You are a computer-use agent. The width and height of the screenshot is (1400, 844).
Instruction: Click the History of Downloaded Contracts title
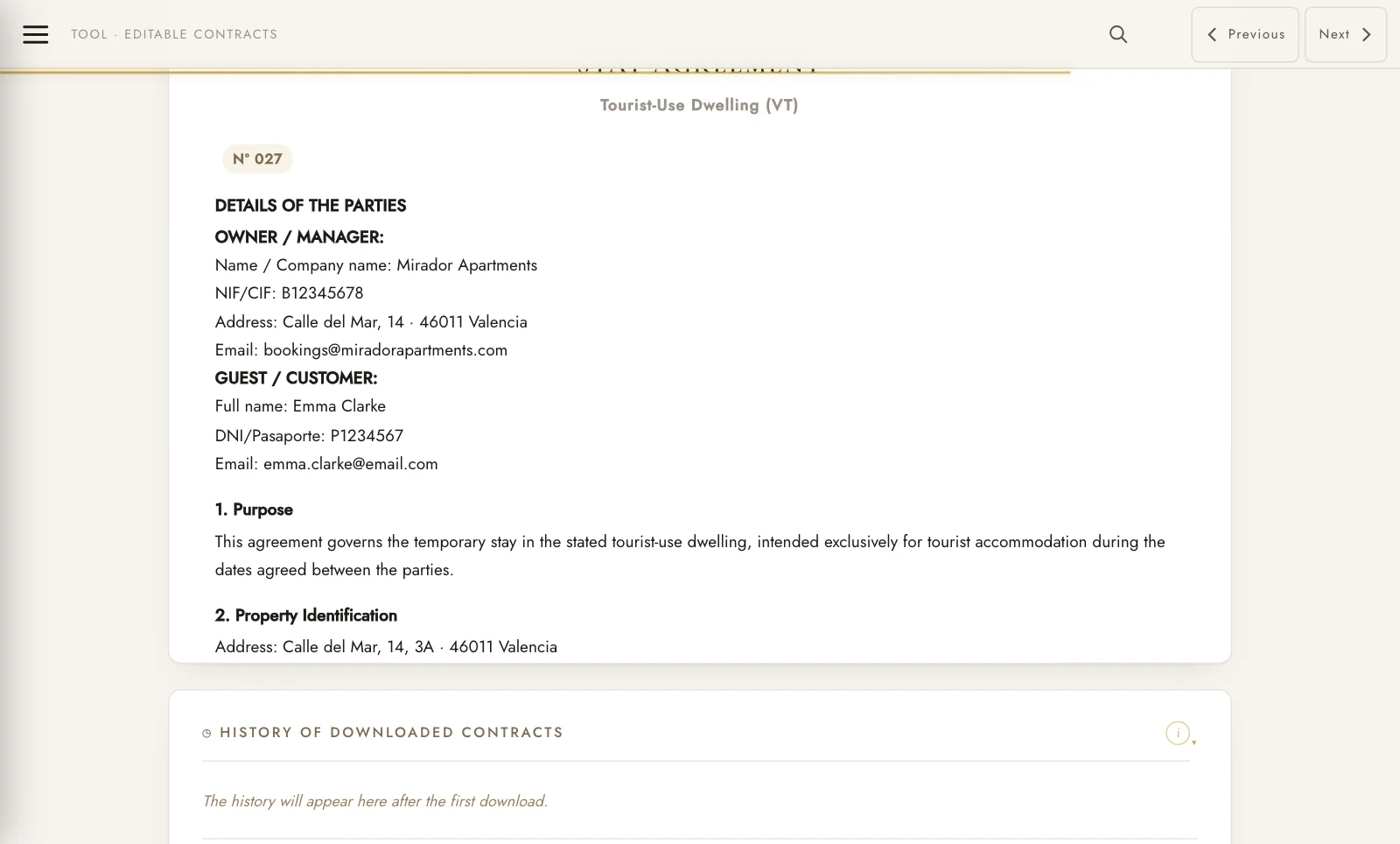[x=391, y=733]
